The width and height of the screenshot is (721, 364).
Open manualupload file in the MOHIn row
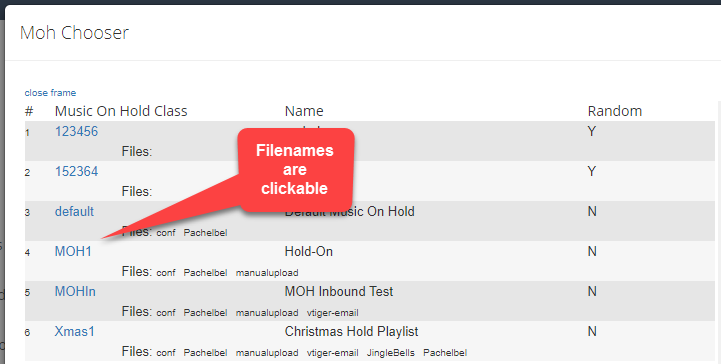(267, 313)
